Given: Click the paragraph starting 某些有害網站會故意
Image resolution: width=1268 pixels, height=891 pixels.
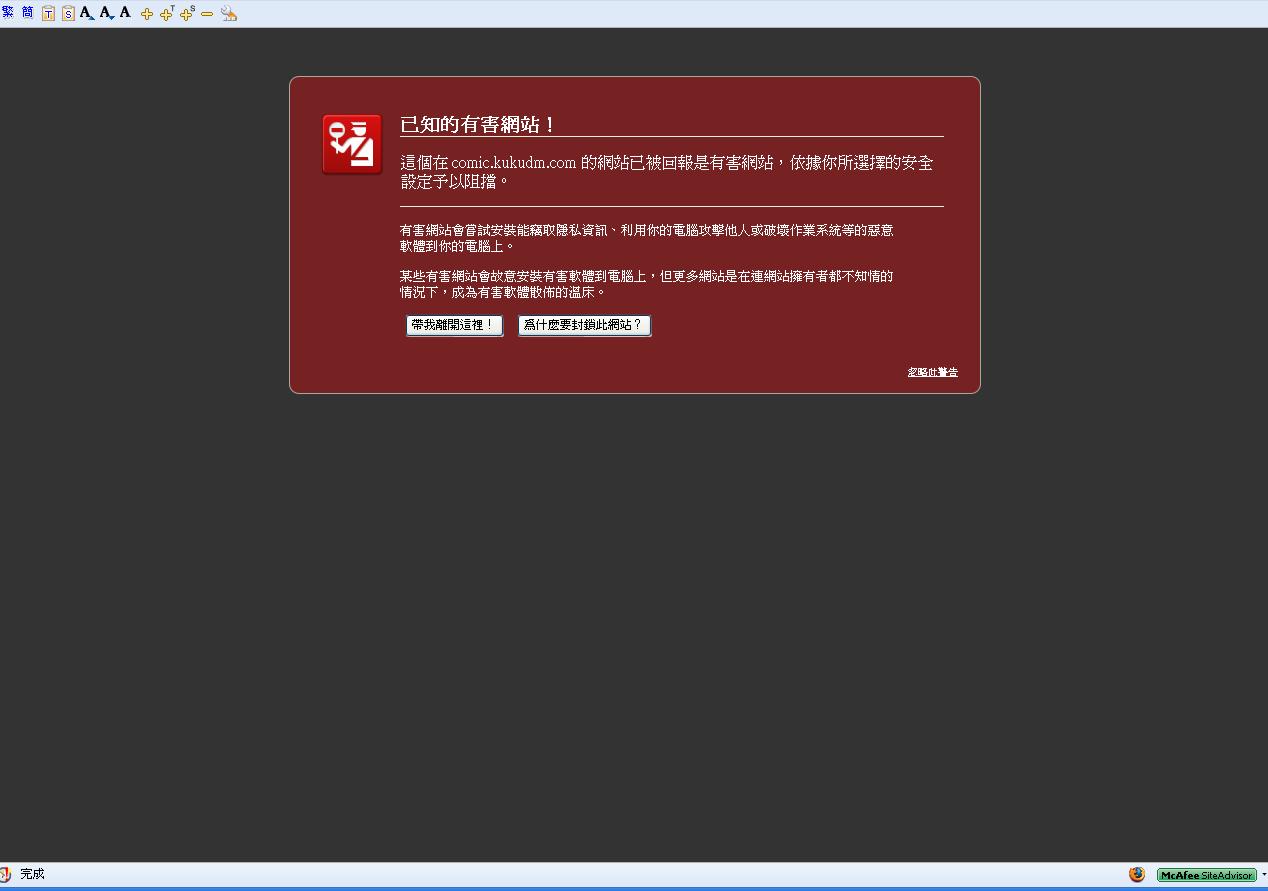Looking at the screenshot, I should [646, 284].
